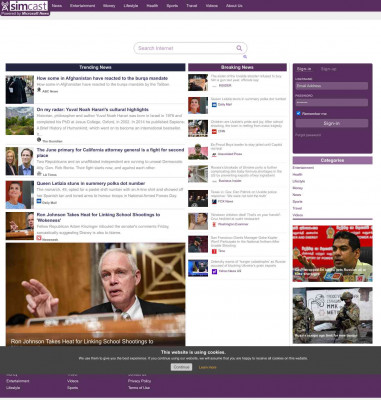
Task: Open the Lifestyle menu in the top bar
Action: (131, 6)
